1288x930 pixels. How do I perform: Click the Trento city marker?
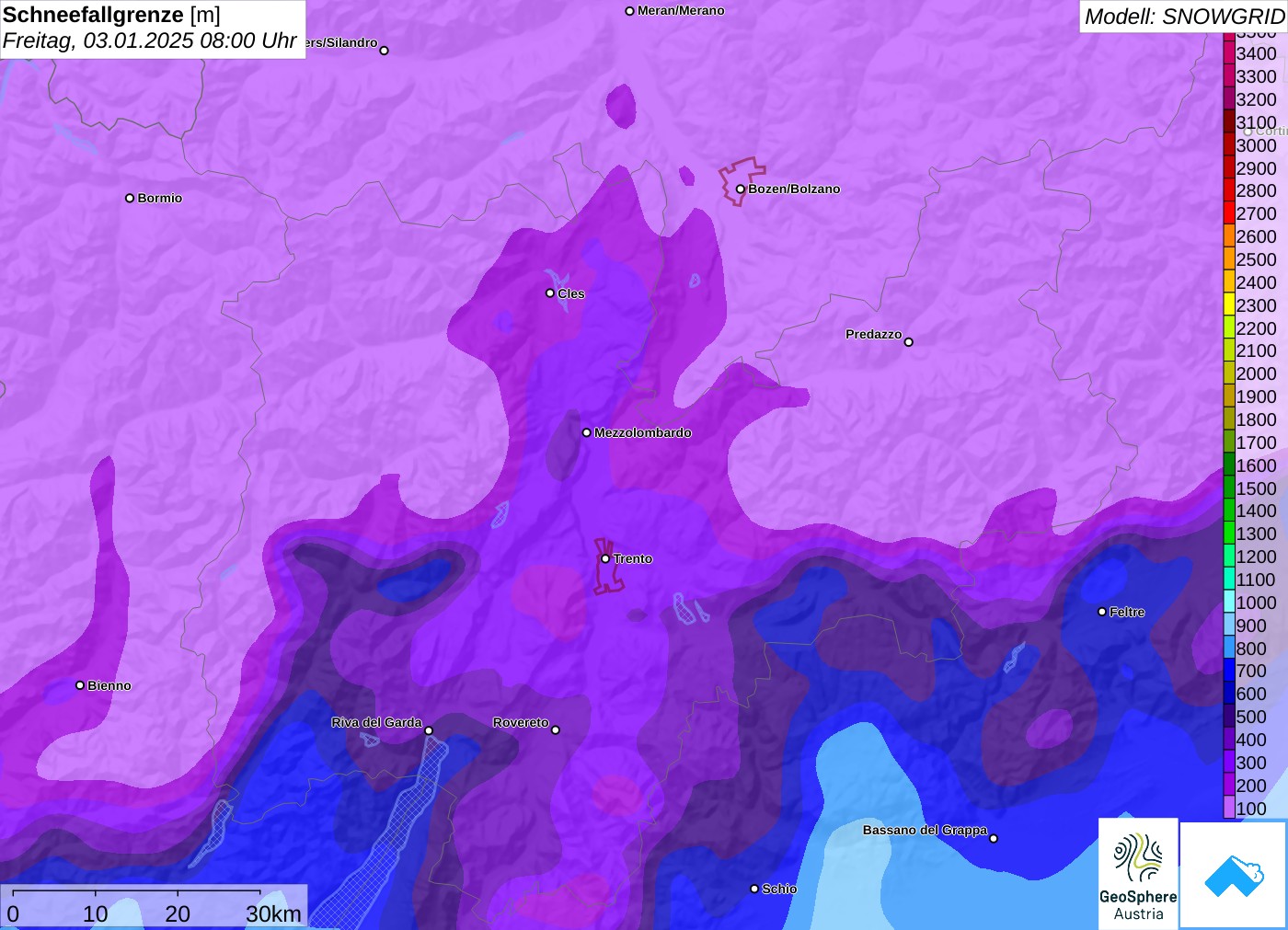pos(605,558)
